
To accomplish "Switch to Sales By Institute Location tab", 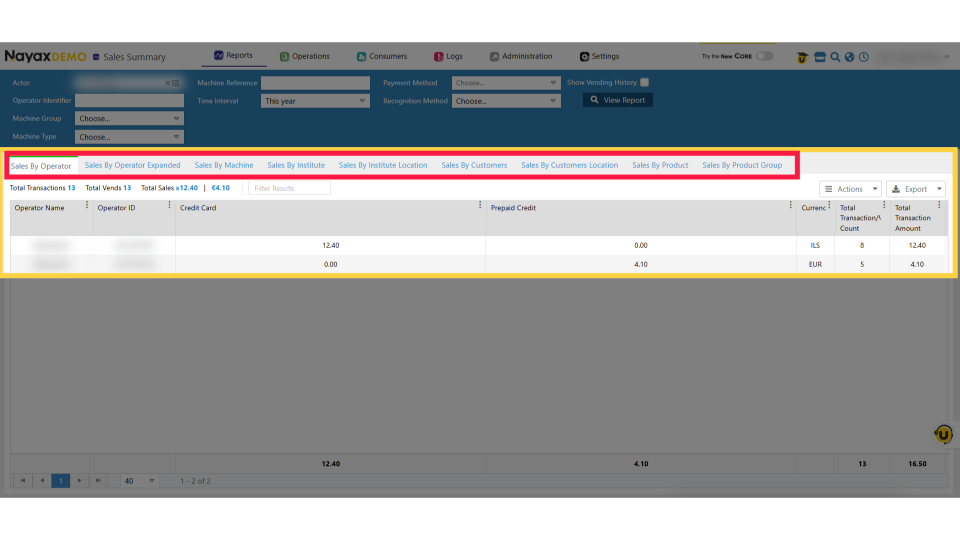I will point(383,165).
